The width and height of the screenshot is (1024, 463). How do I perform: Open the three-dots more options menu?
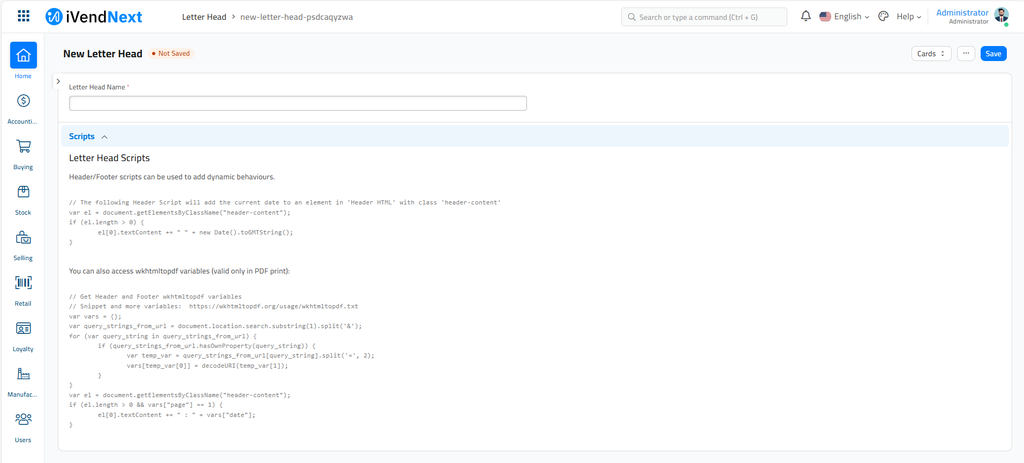[x=965, y=54]
